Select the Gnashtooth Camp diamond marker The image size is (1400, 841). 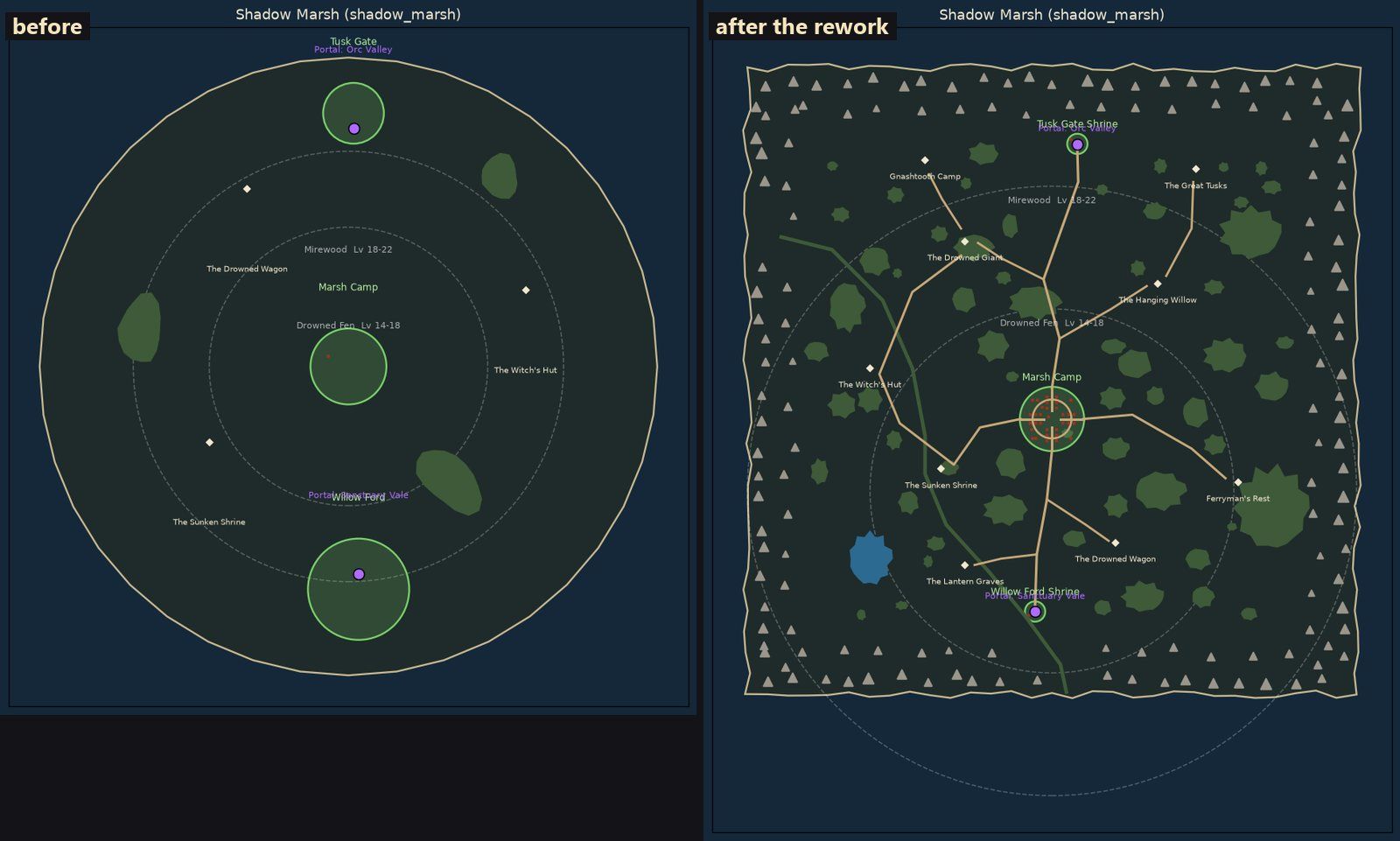(925, 160)
